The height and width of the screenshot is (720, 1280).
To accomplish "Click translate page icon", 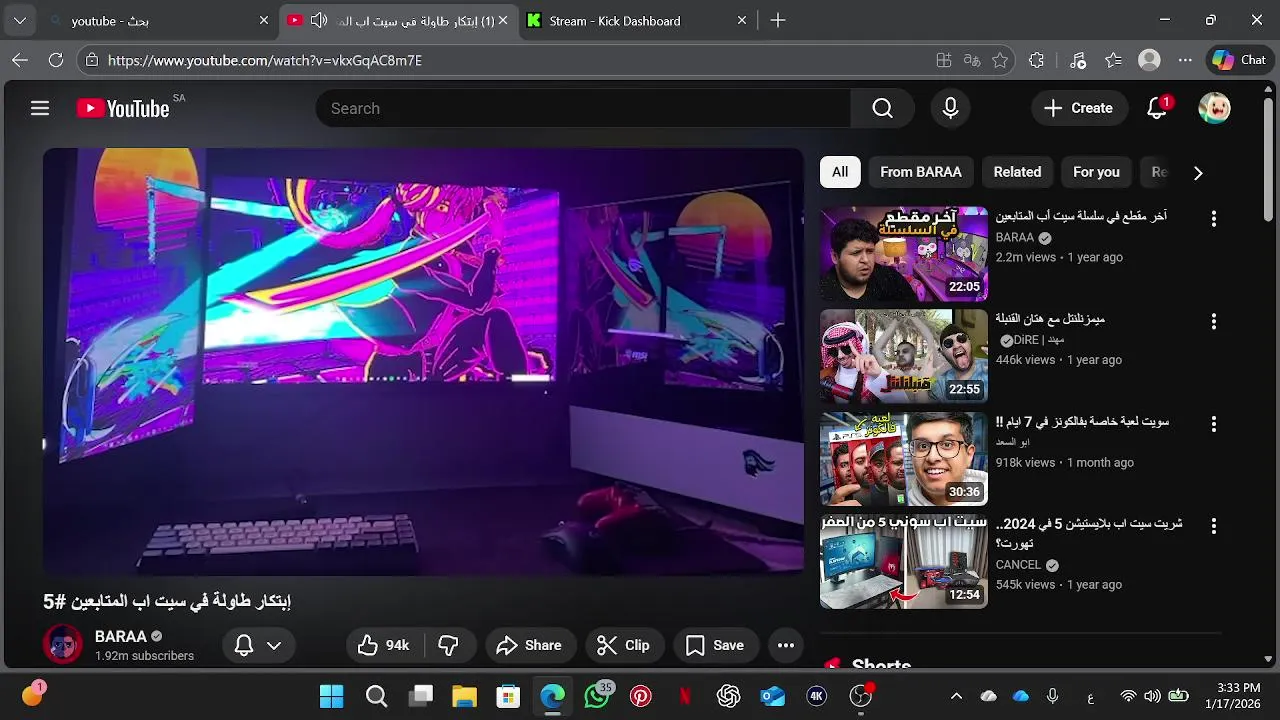I will (971, 60).
